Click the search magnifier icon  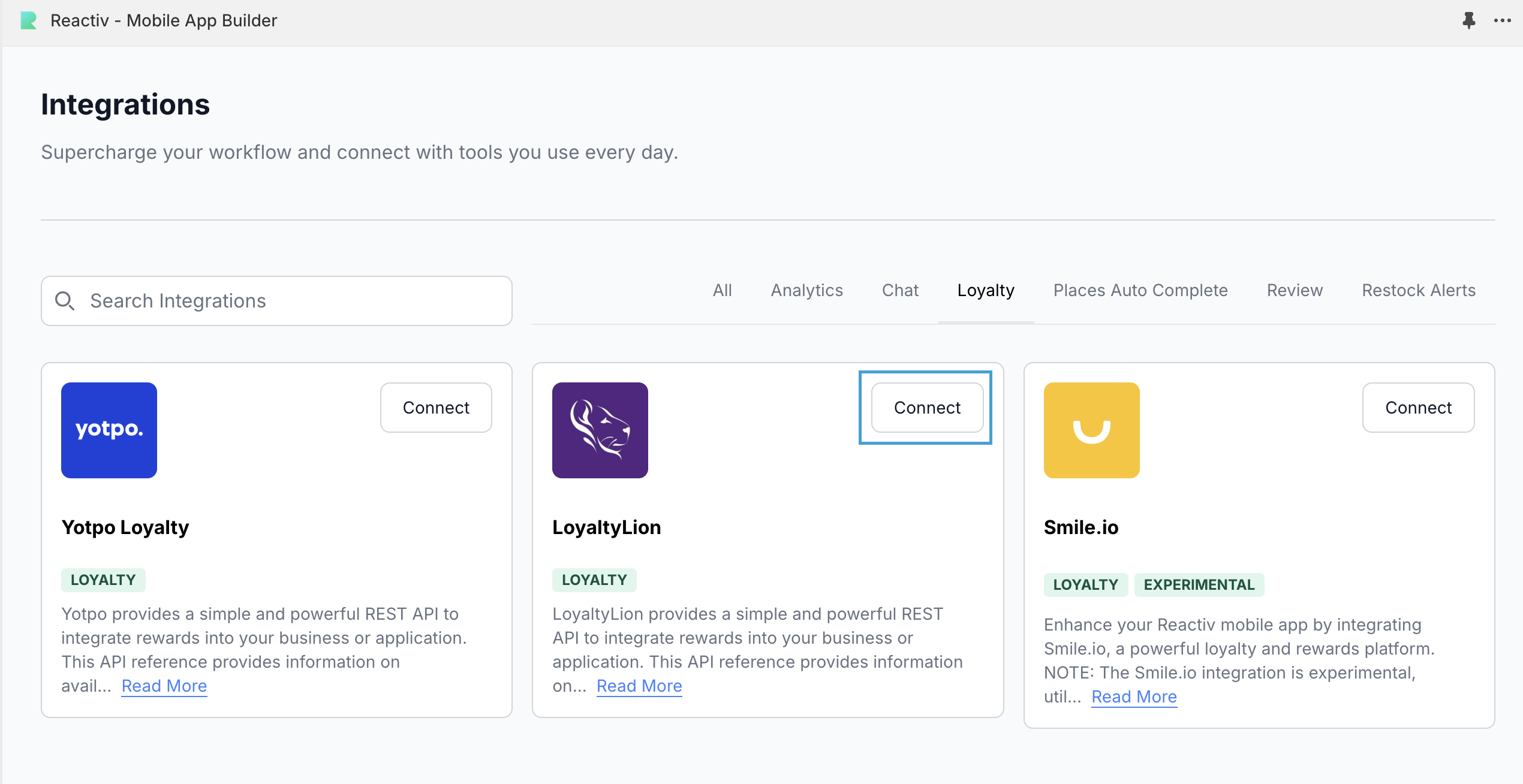pos(65,301)
